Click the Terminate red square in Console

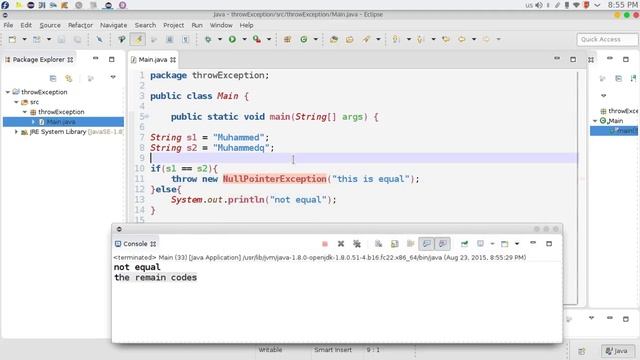(325, 244)
